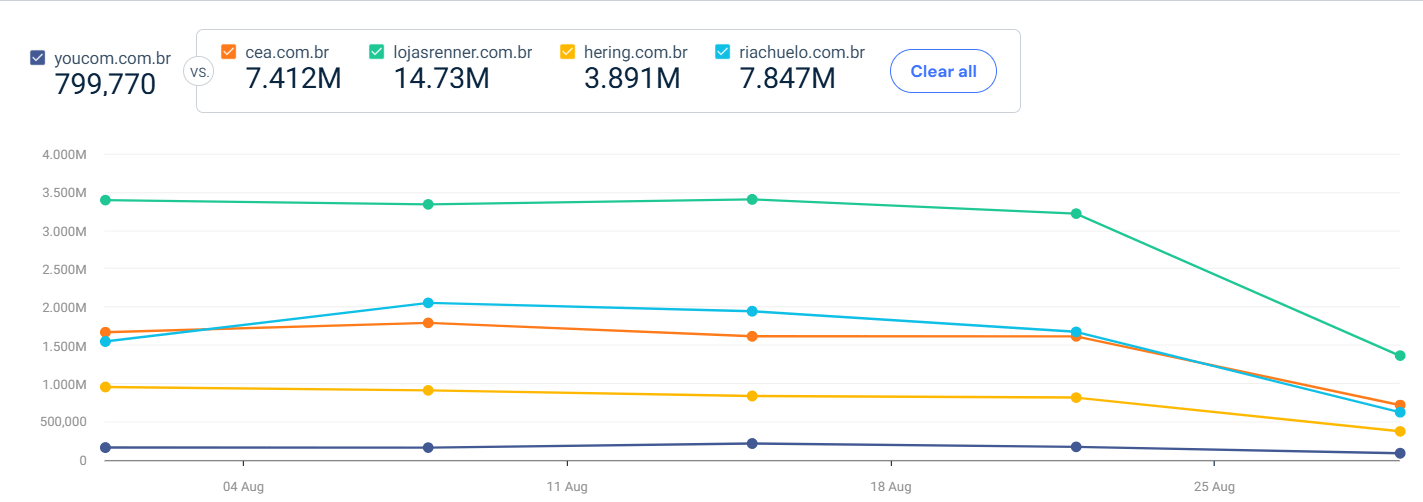
Task: Select the 7.412M value under cea.com.br
Action: 293,78
